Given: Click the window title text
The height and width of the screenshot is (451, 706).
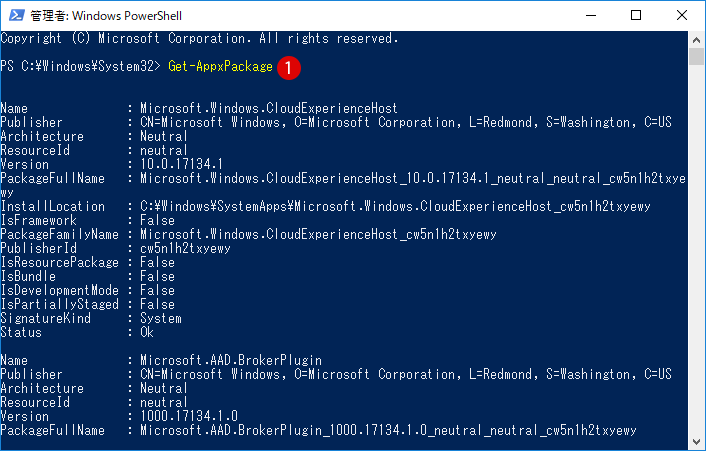Looking at the screenshot, I should tap(106, 16).
